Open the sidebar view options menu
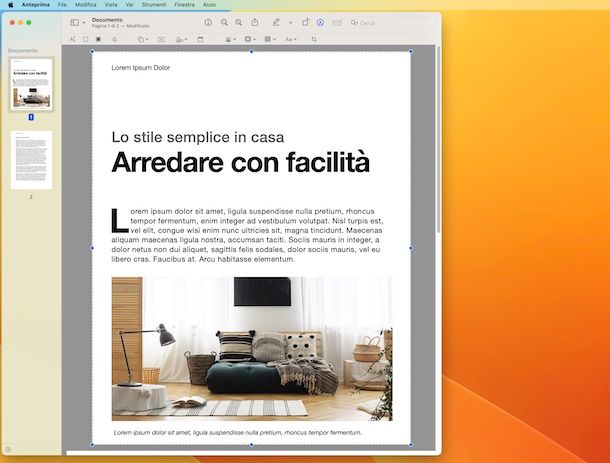The width and height of the screenshot is (610, 463). click(78, 23)
